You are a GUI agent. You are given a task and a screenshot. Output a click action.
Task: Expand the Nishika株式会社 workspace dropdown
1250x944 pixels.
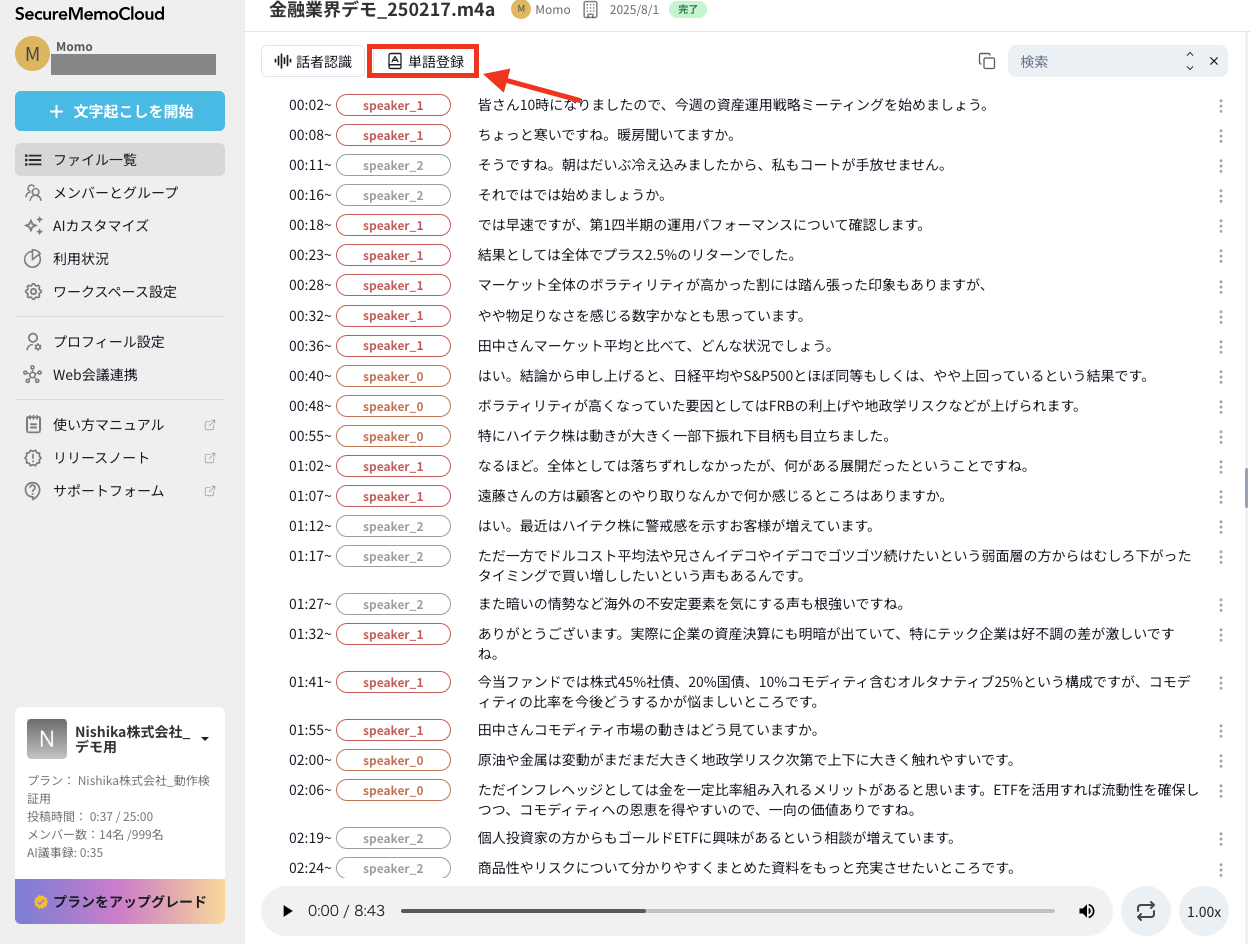(205, 739)
